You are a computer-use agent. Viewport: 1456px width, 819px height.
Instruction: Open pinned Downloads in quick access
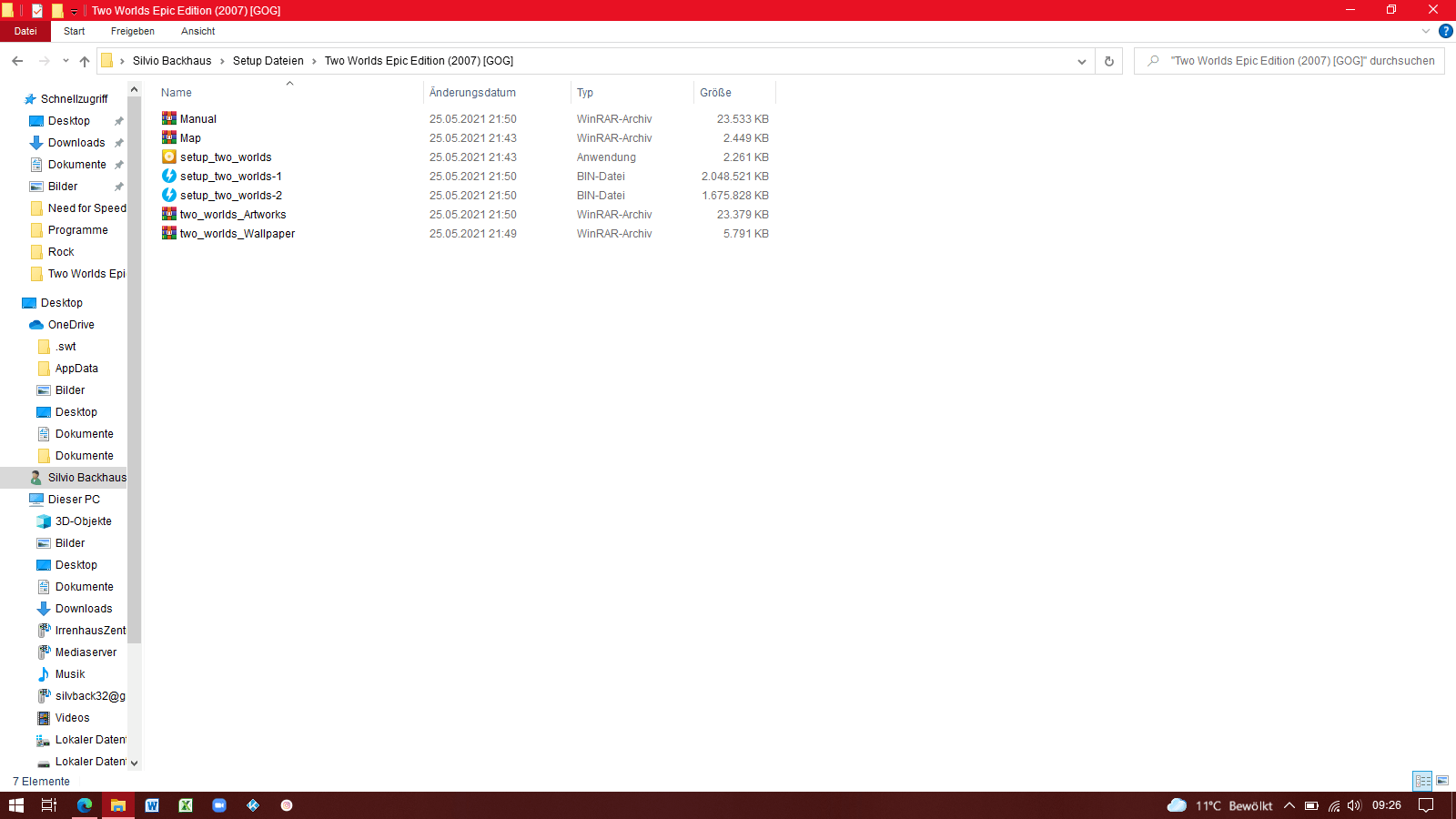pyautogui.click(x=76, y=143)
